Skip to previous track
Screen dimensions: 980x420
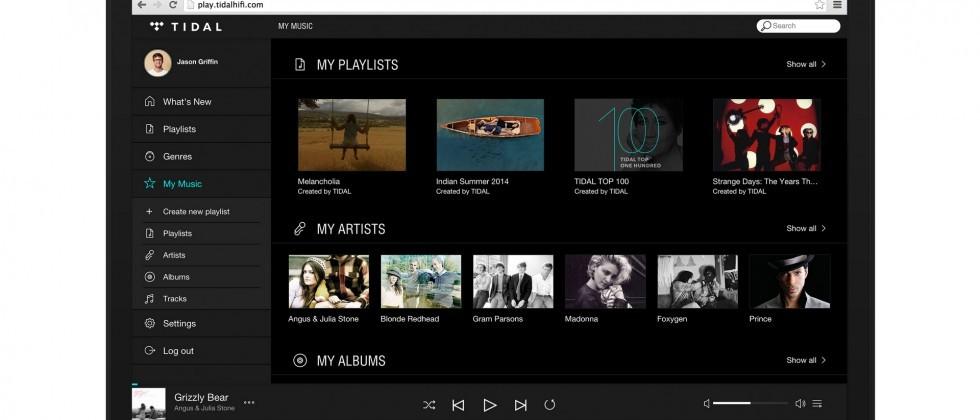coord(458,405)
